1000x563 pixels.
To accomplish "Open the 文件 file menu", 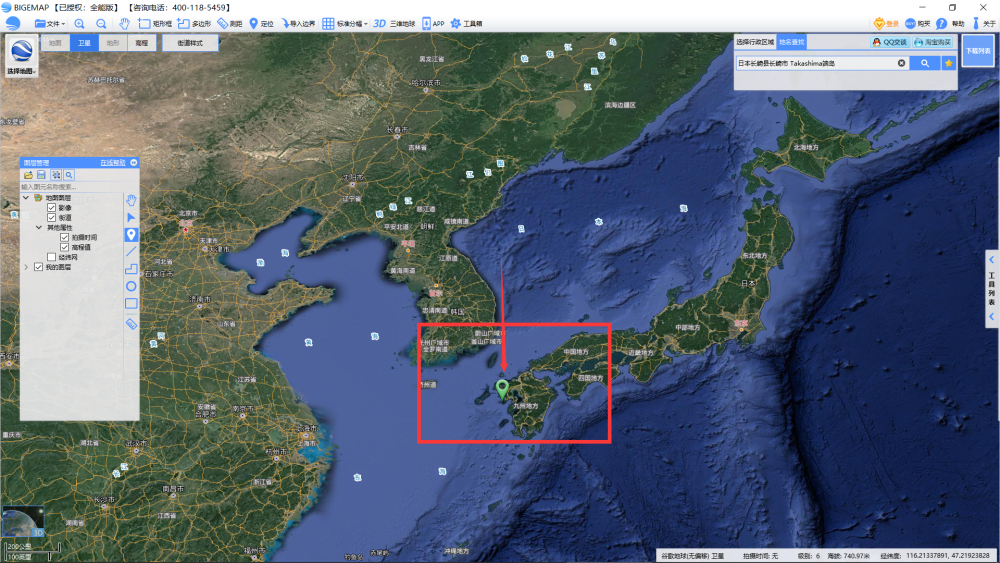I will (49, 24).
